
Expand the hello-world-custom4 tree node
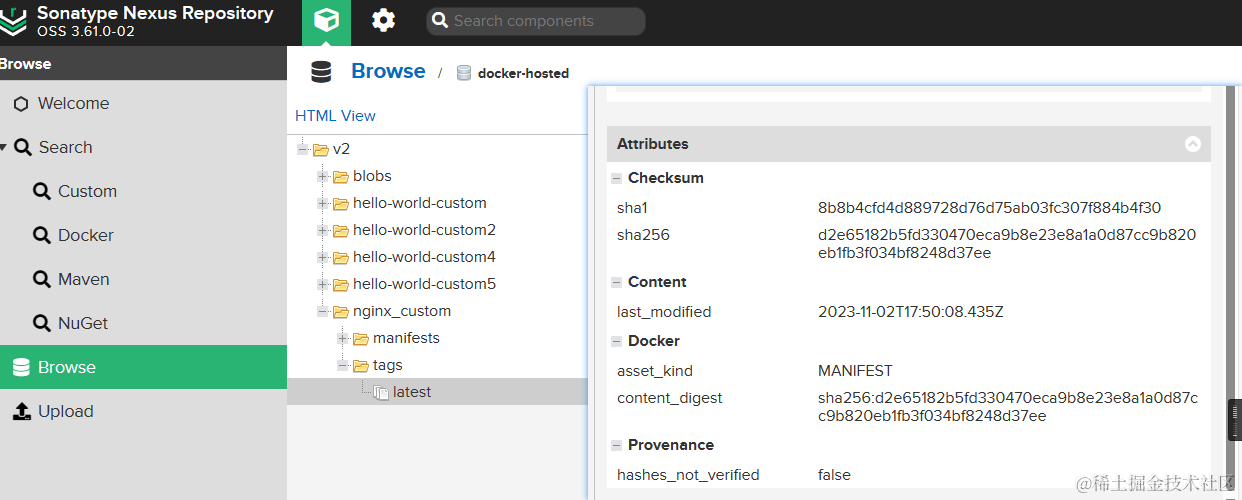tap(323, 258)
